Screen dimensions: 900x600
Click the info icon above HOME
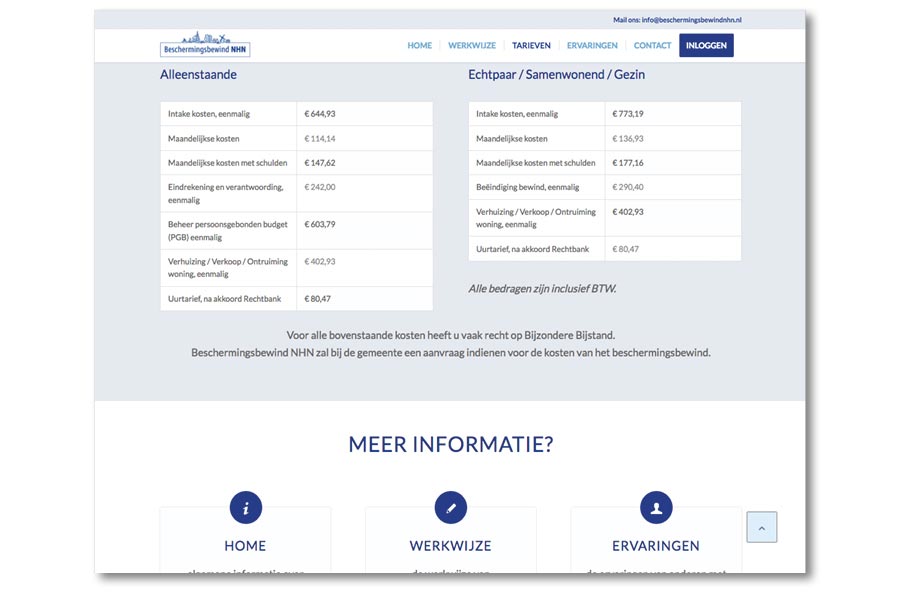(x=245, y=508)
